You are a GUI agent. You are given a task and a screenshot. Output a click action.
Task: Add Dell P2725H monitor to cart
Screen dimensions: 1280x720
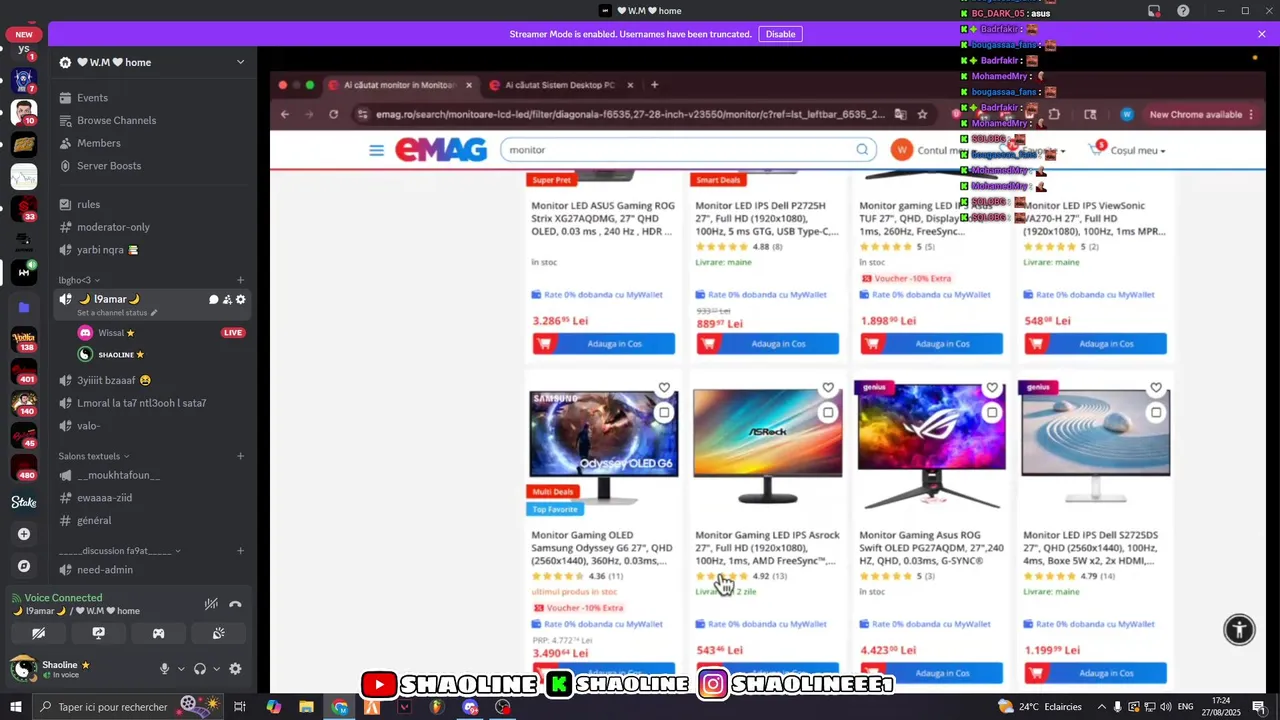(x=768, y=344)
